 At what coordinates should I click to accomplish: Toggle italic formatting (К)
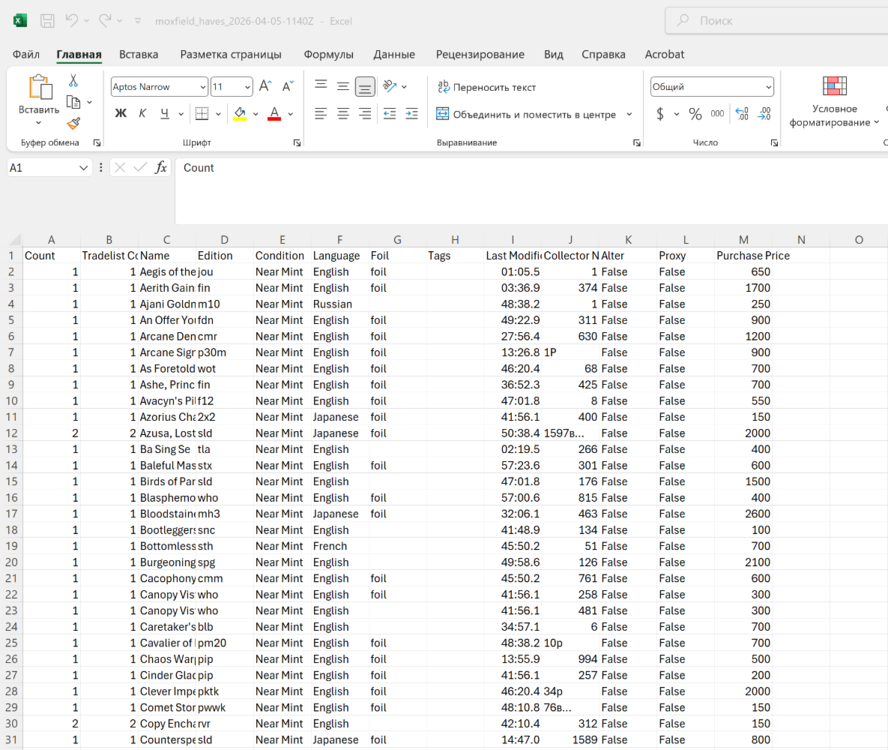pyautogui.click(x=142, y=114)
